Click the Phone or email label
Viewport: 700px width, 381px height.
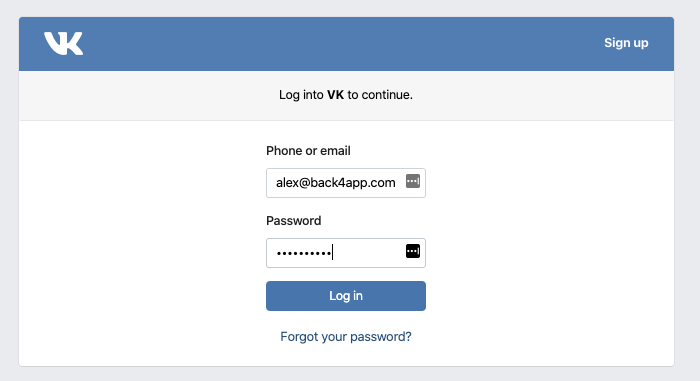[x=308, y=151]
